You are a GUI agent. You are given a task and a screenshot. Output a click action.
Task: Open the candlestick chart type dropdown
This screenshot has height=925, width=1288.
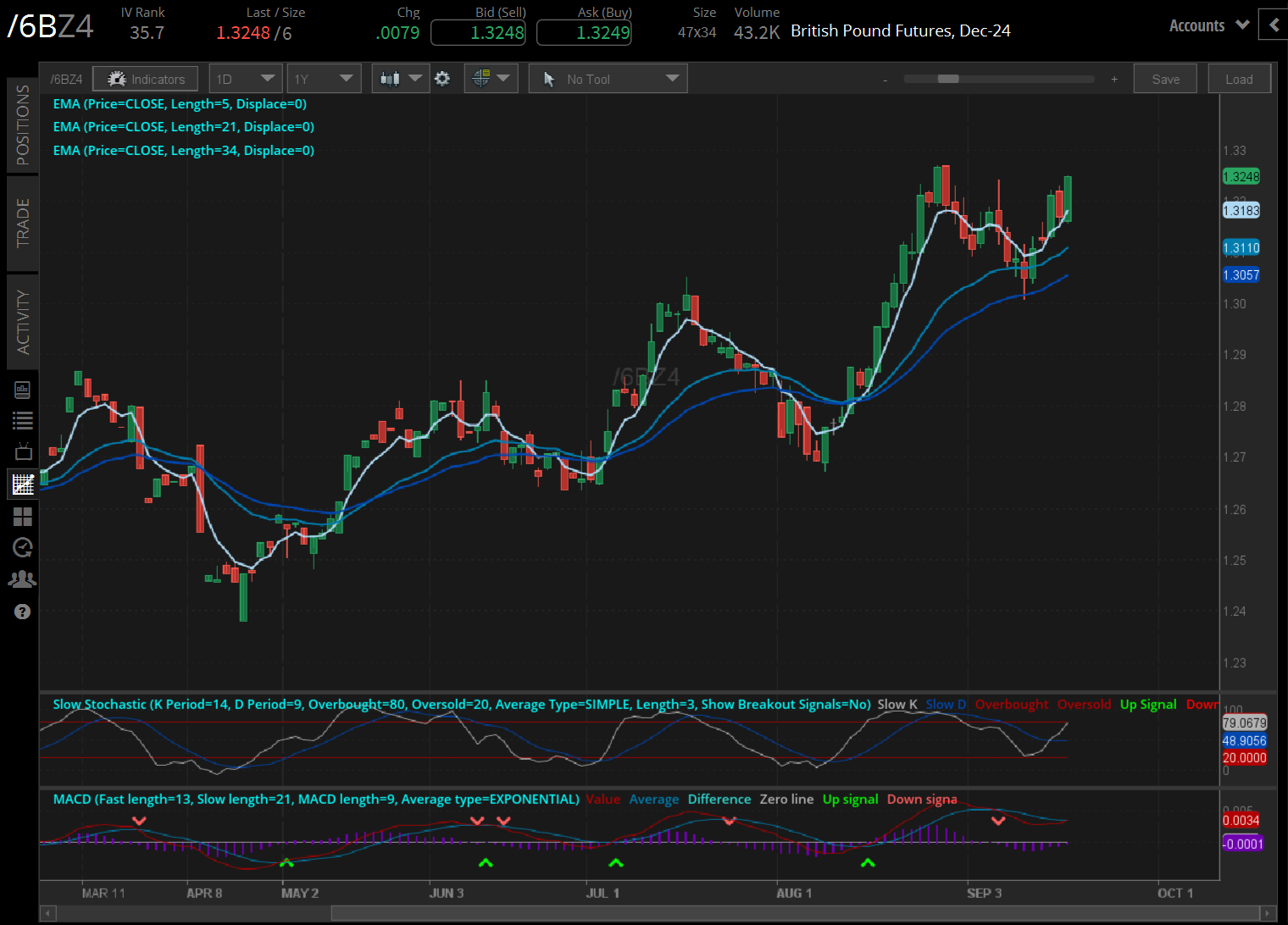coord(400,79)
